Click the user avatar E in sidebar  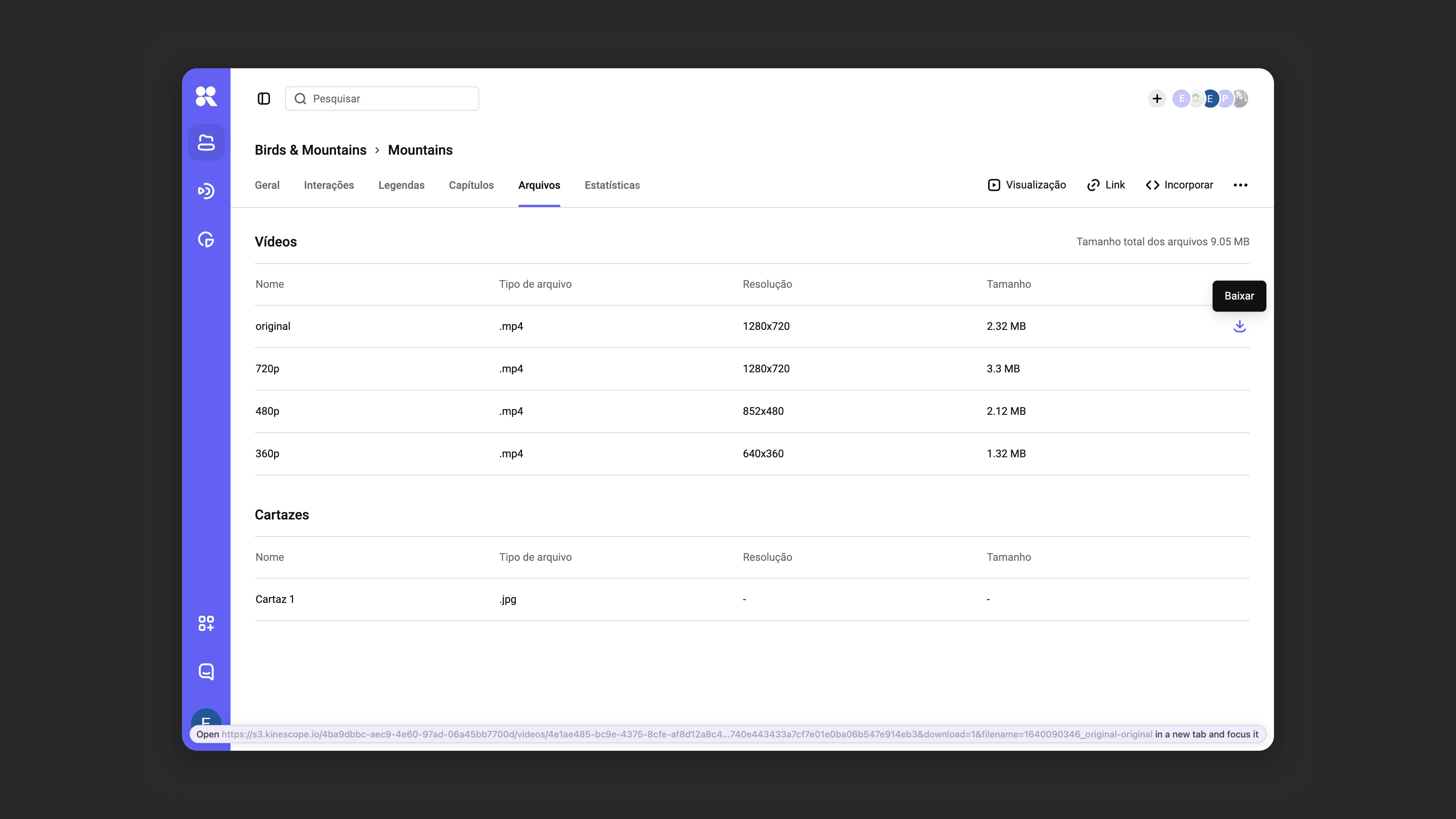click(206, 717)
